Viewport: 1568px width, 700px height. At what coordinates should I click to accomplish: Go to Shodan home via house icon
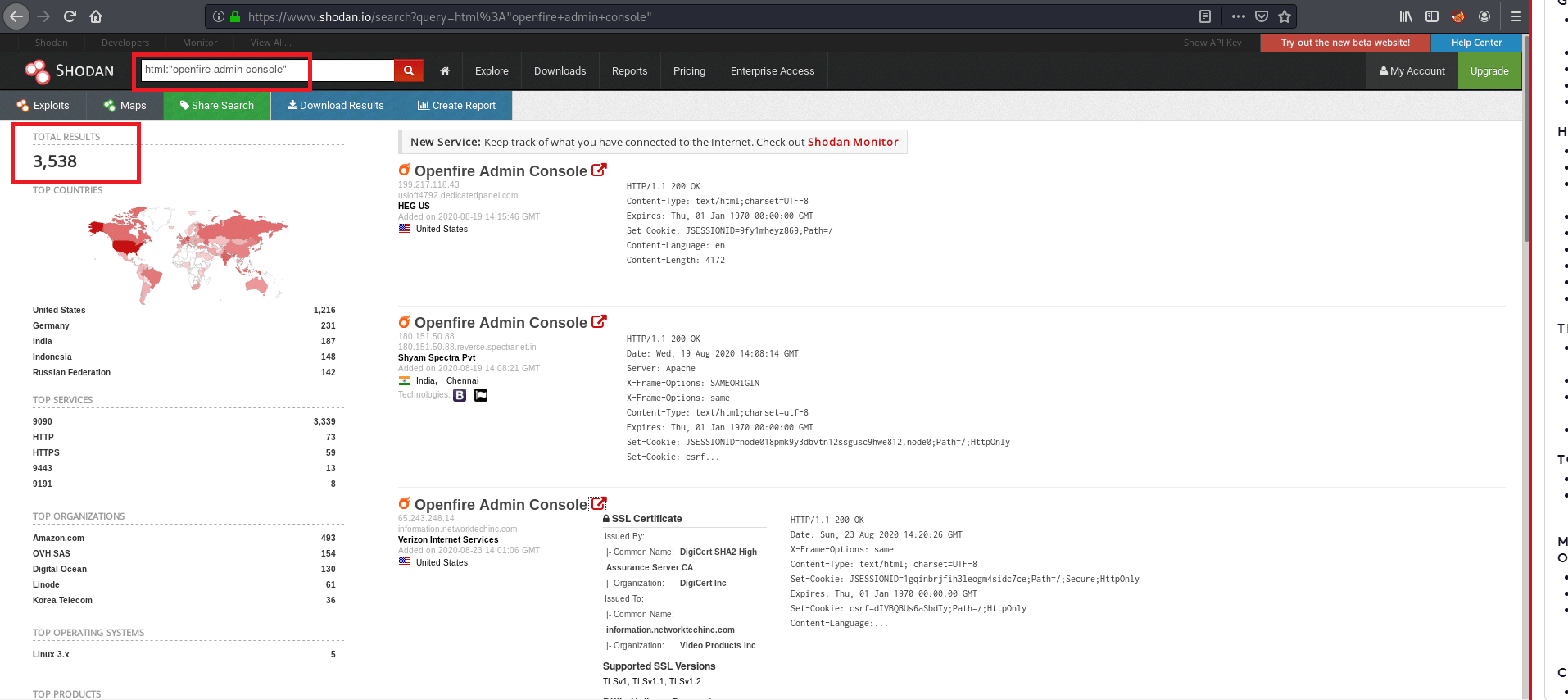(445, 71)
